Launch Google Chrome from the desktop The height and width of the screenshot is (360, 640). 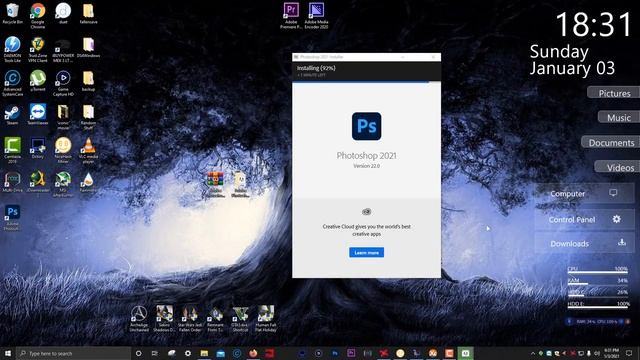(x=38, y=16)
